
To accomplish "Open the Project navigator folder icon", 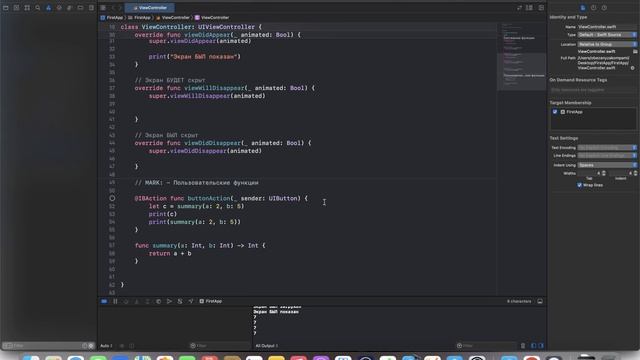I will pos(6,8).
